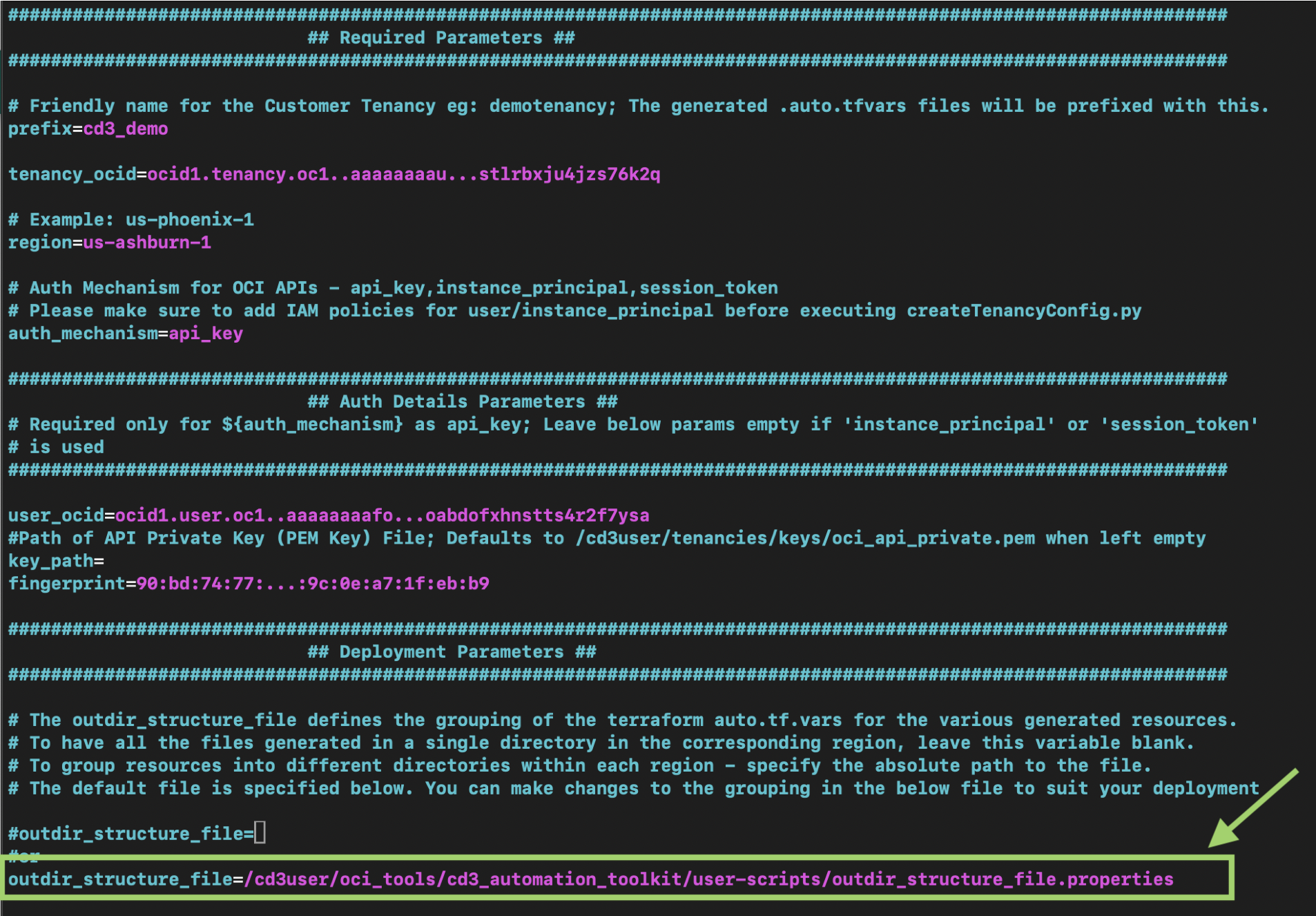Image resolution: width=1316 pixels, height=916 pixels.
Task: Click the '## Deployment Parameters ##' heading
Action: click(452, 652)
